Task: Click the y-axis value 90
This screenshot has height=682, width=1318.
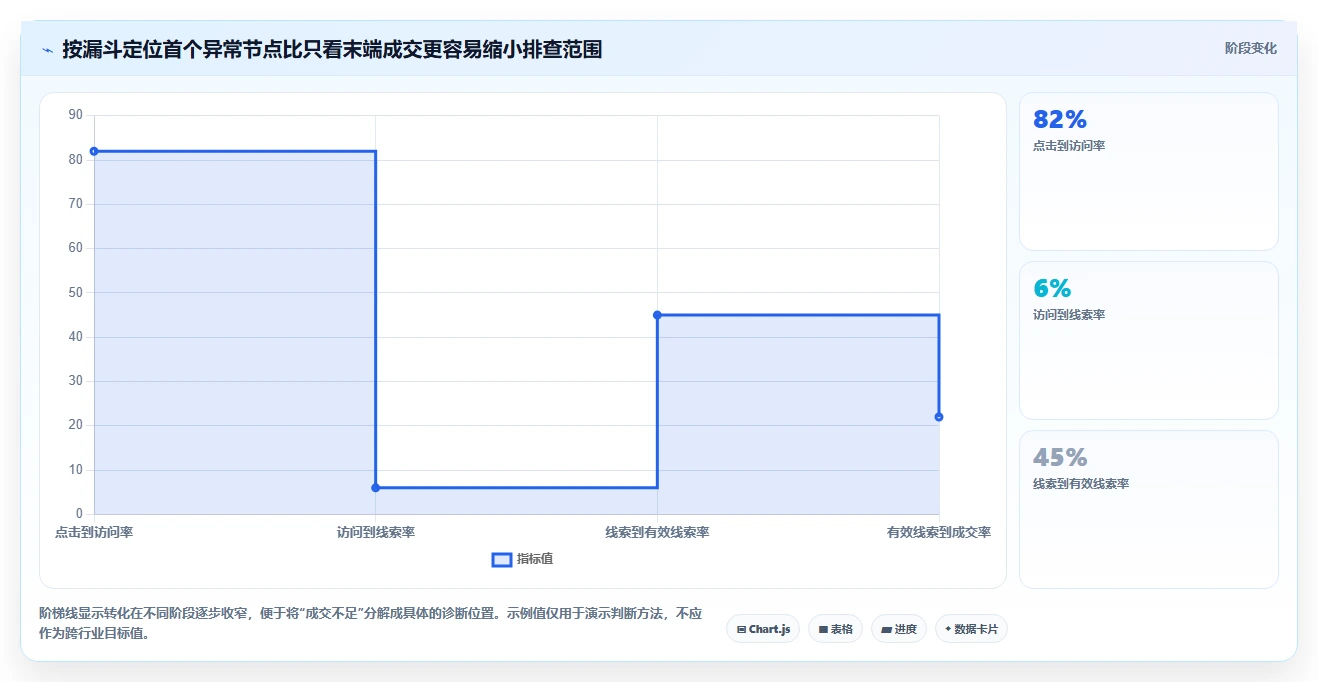Action: 76,115
